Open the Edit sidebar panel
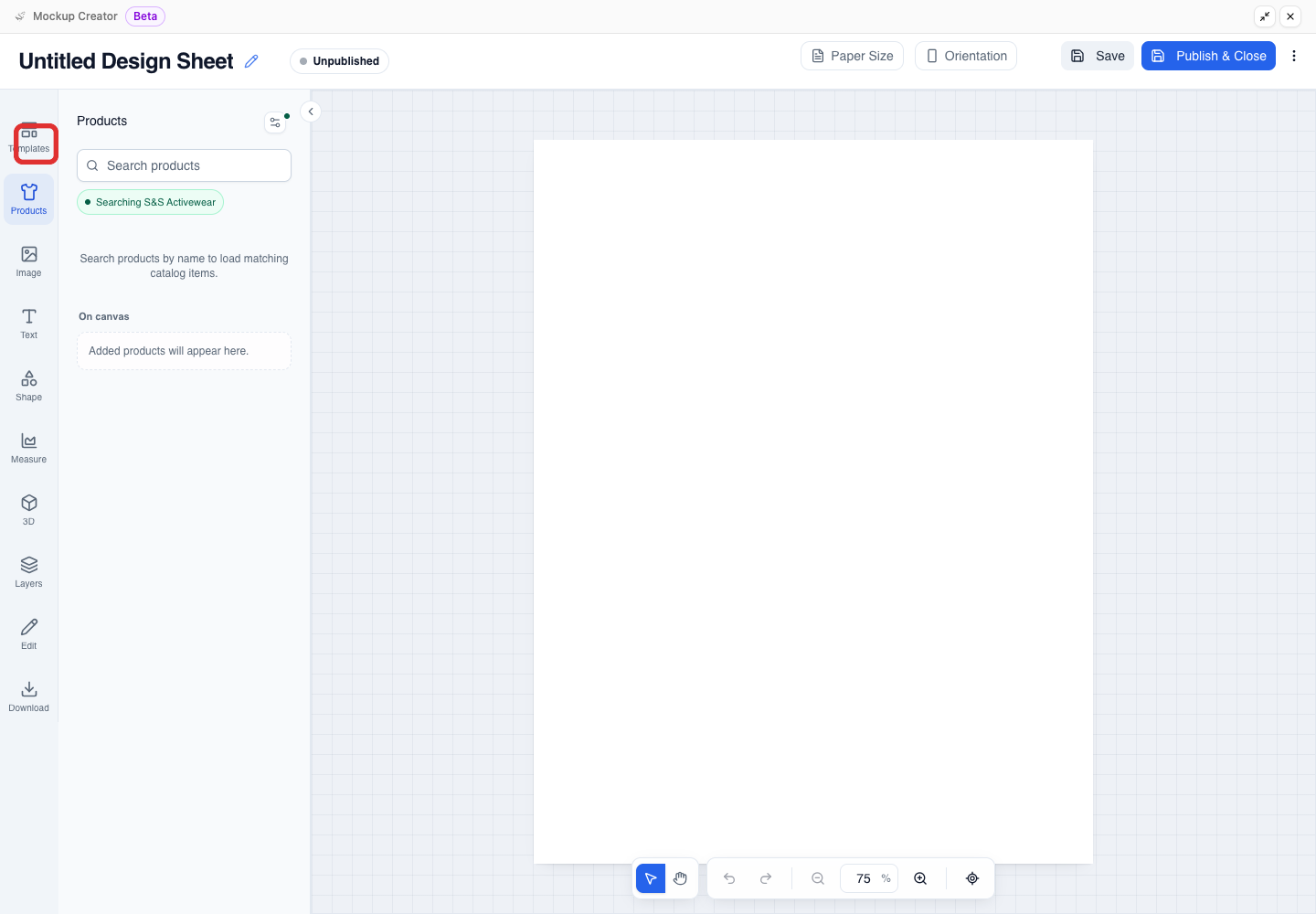This screenshot has width=1316, height=914. (29, 634)
